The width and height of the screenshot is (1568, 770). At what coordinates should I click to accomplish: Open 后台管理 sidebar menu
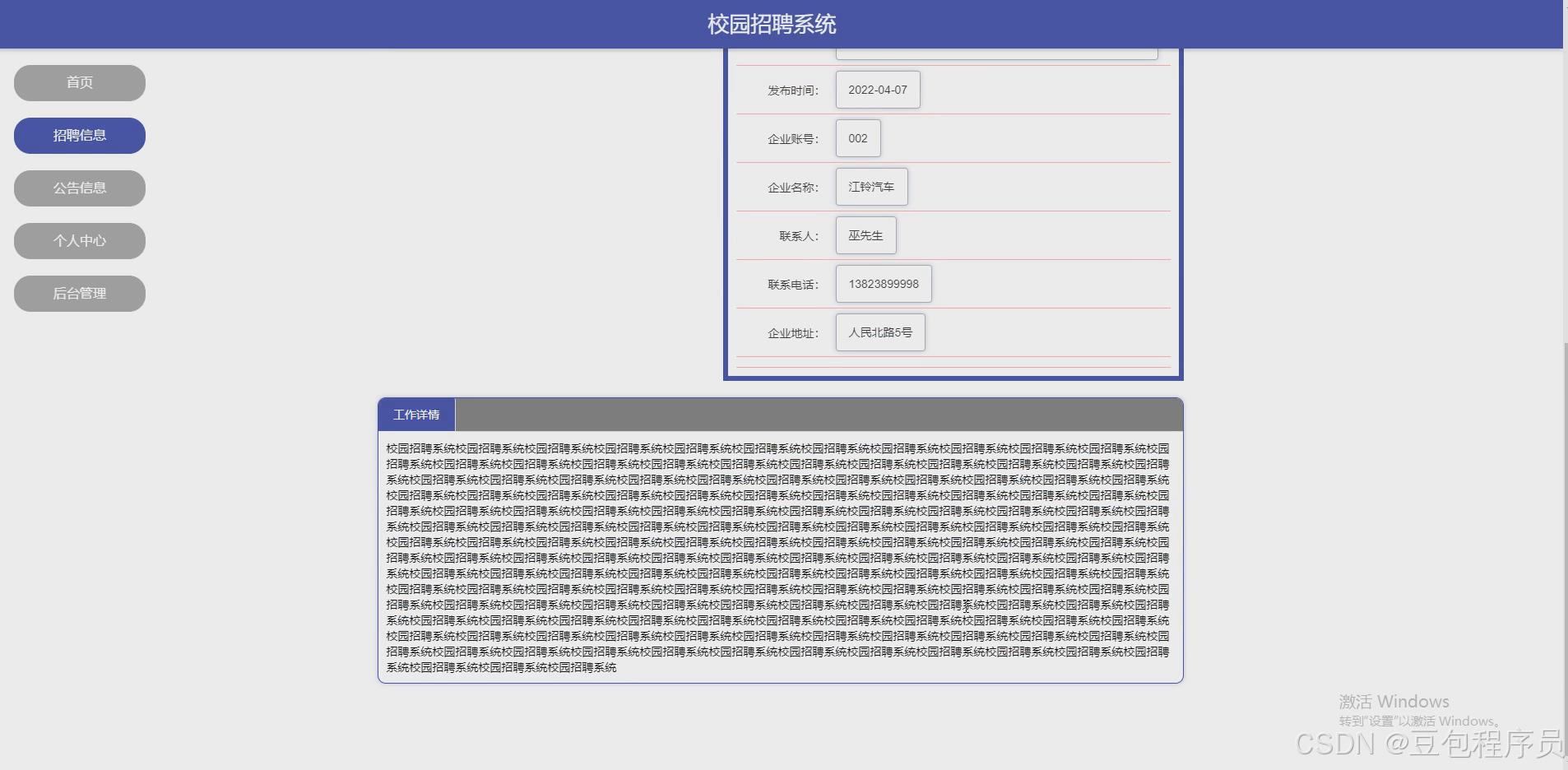[80, 294]
